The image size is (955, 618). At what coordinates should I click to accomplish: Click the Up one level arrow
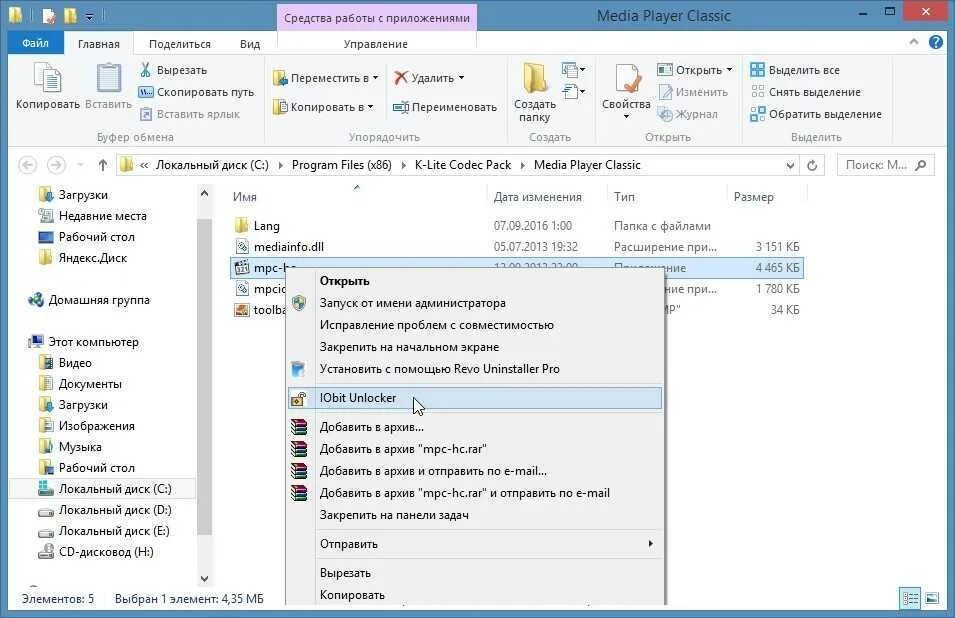(102, 165)
